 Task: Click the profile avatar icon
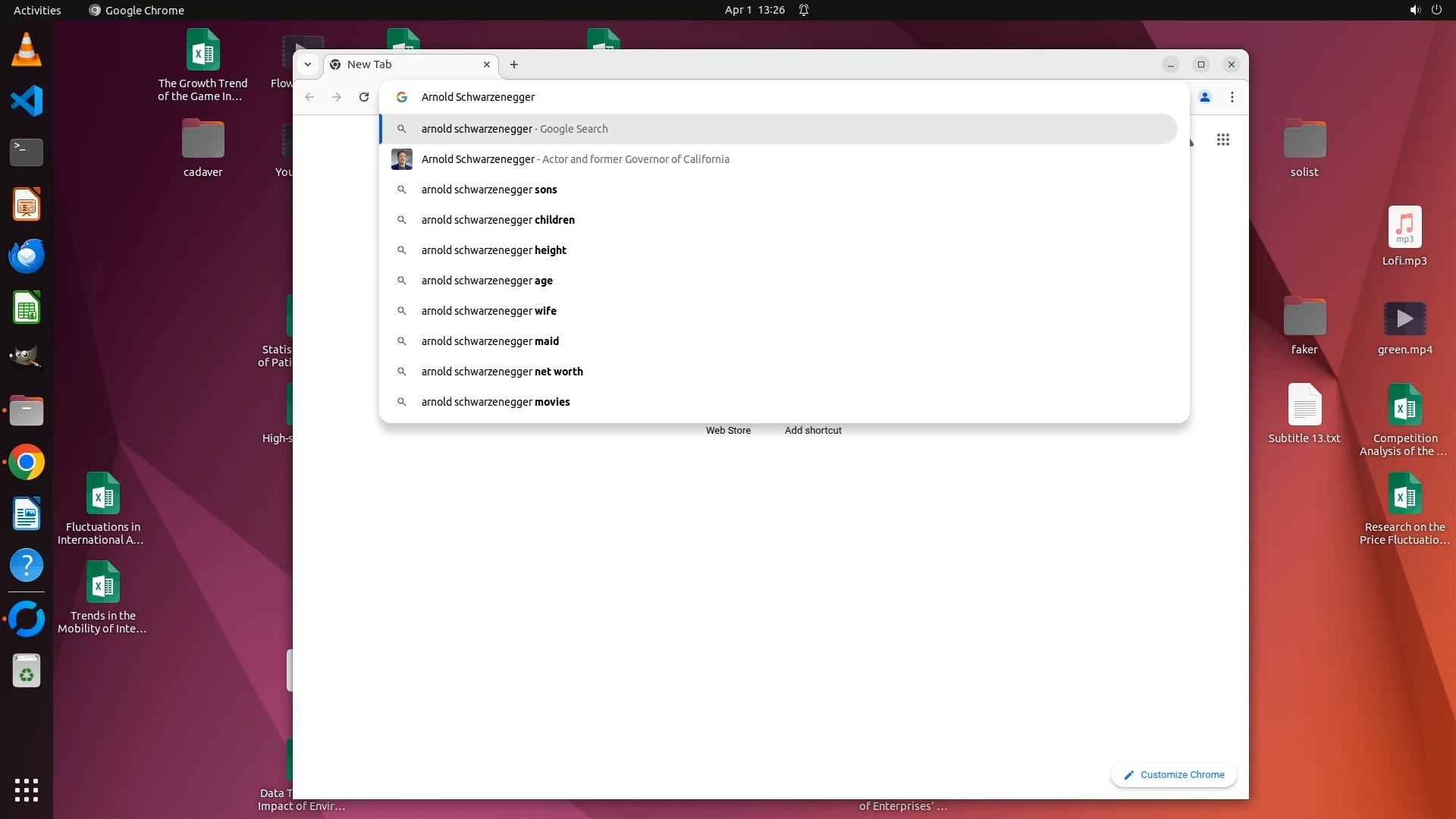click(1205, 97)
